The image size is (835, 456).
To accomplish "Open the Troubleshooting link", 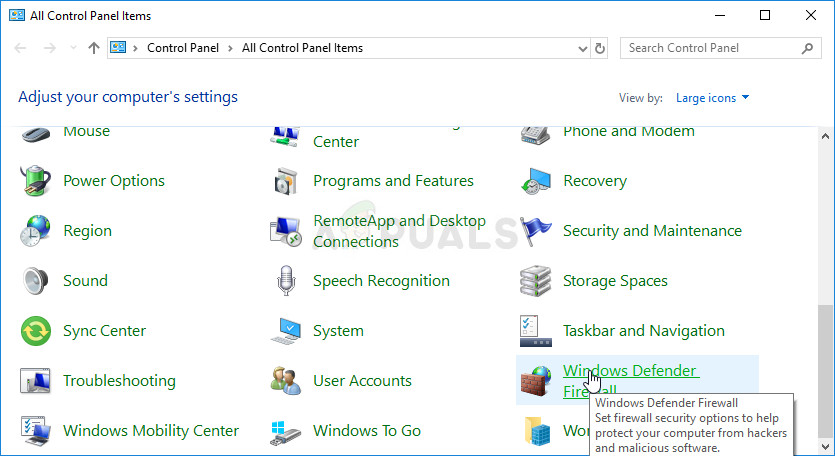I will [x=119, y=381].
